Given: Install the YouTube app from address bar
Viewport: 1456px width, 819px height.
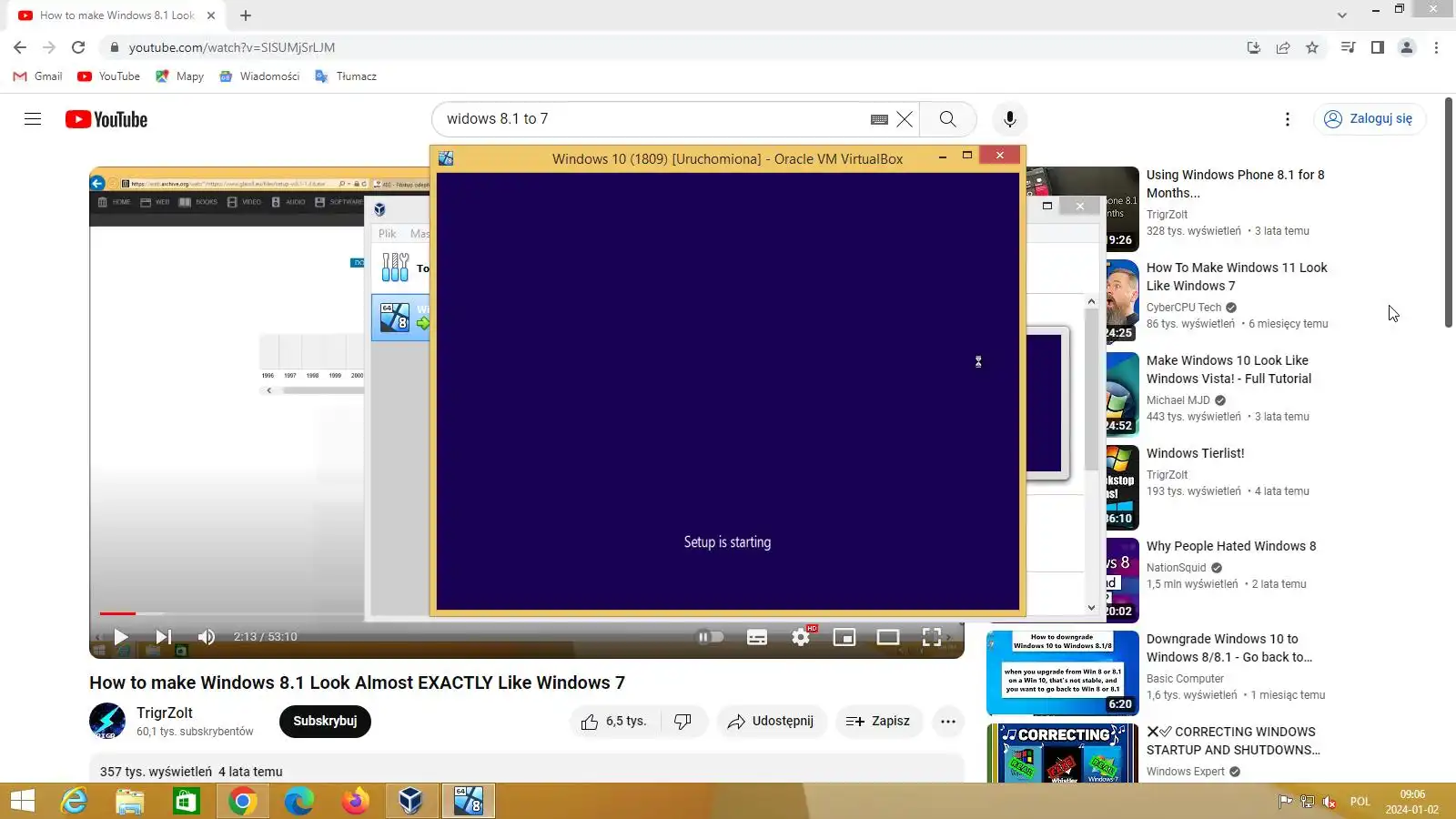Looking at the screenshot, I should click(x=1254, y=47).
